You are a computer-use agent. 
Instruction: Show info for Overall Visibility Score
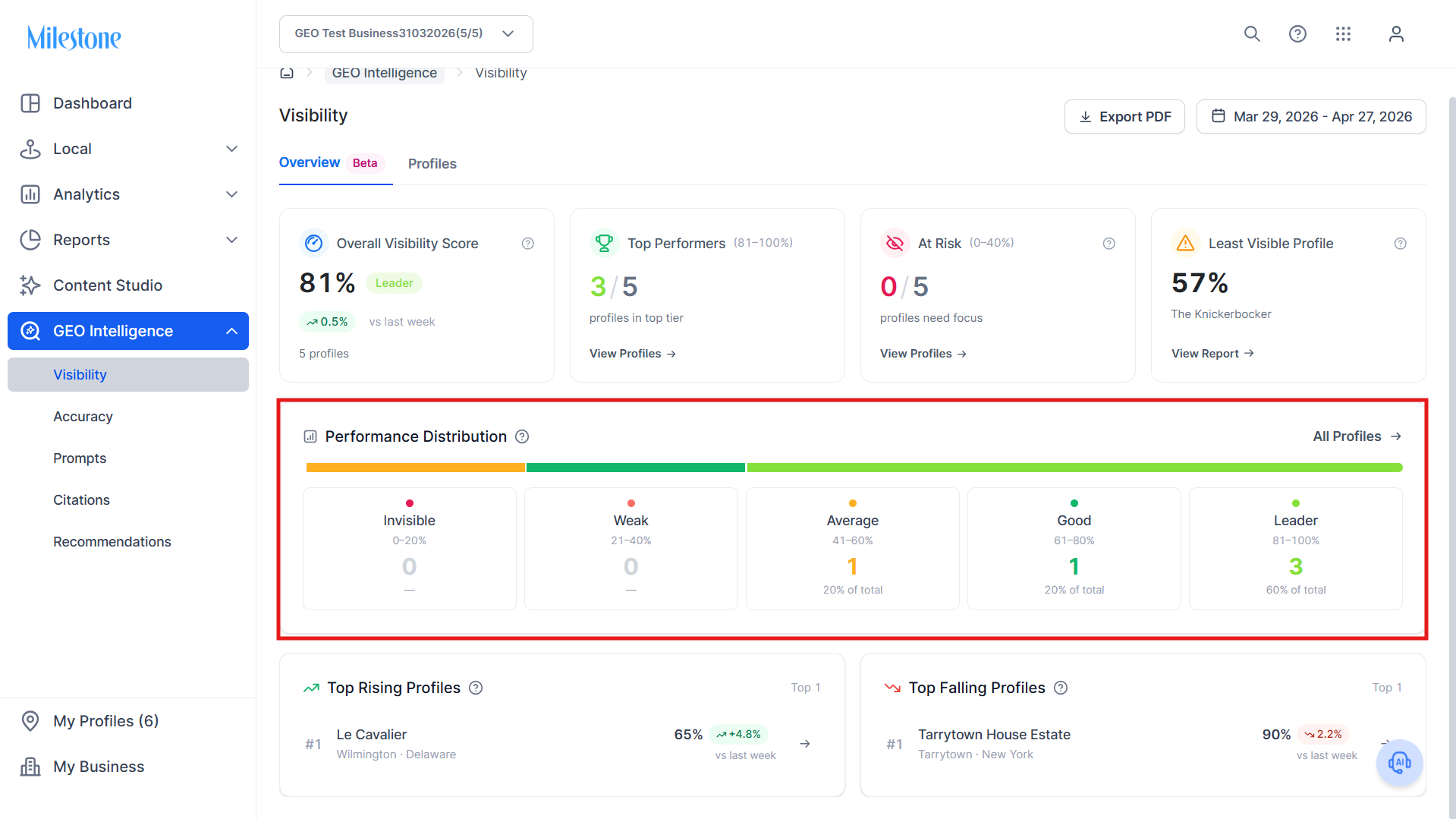[528, 244]
